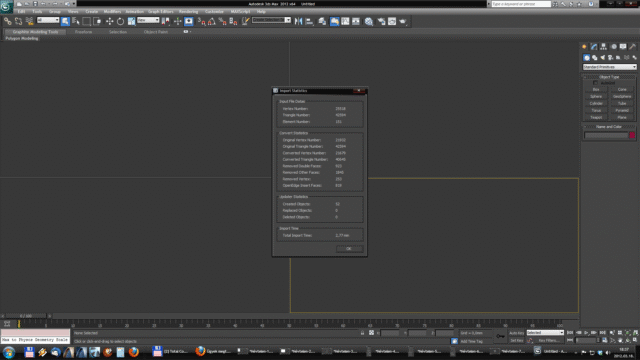
Task: Open the Utilities command panel tab
Action: [633, 47]
